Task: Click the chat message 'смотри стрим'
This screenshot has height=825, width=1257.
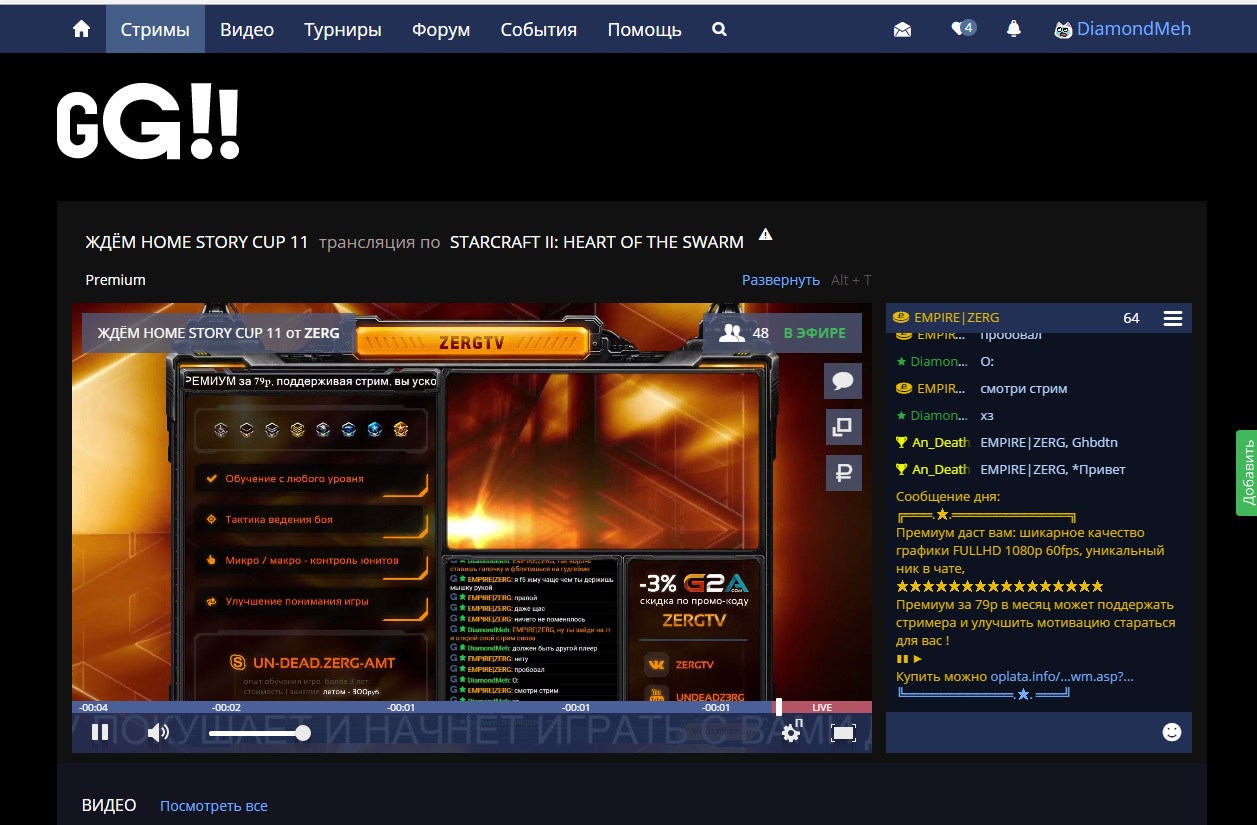Action: [x=1024, y=388]
